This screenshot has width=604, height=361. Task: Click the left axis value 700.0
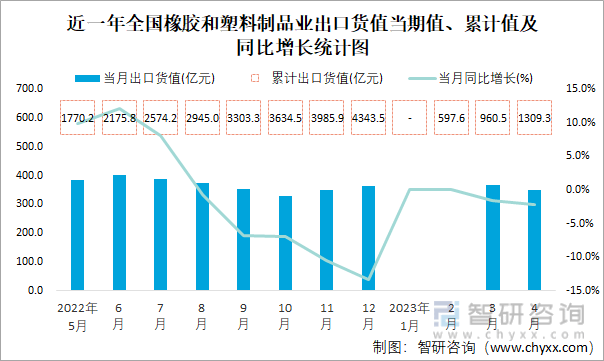click(x=29, y=88)
